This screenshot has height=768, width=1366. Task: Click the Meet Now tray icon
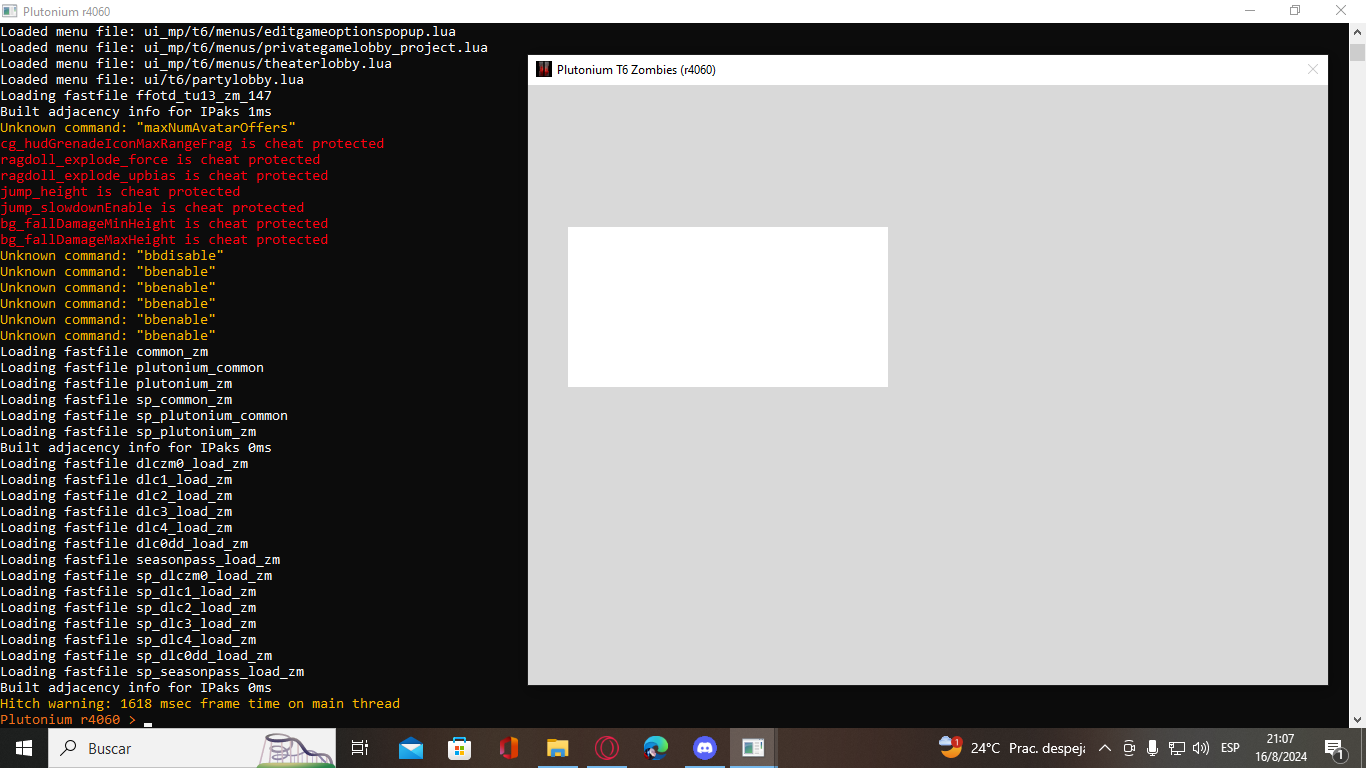pos(1129,748)
